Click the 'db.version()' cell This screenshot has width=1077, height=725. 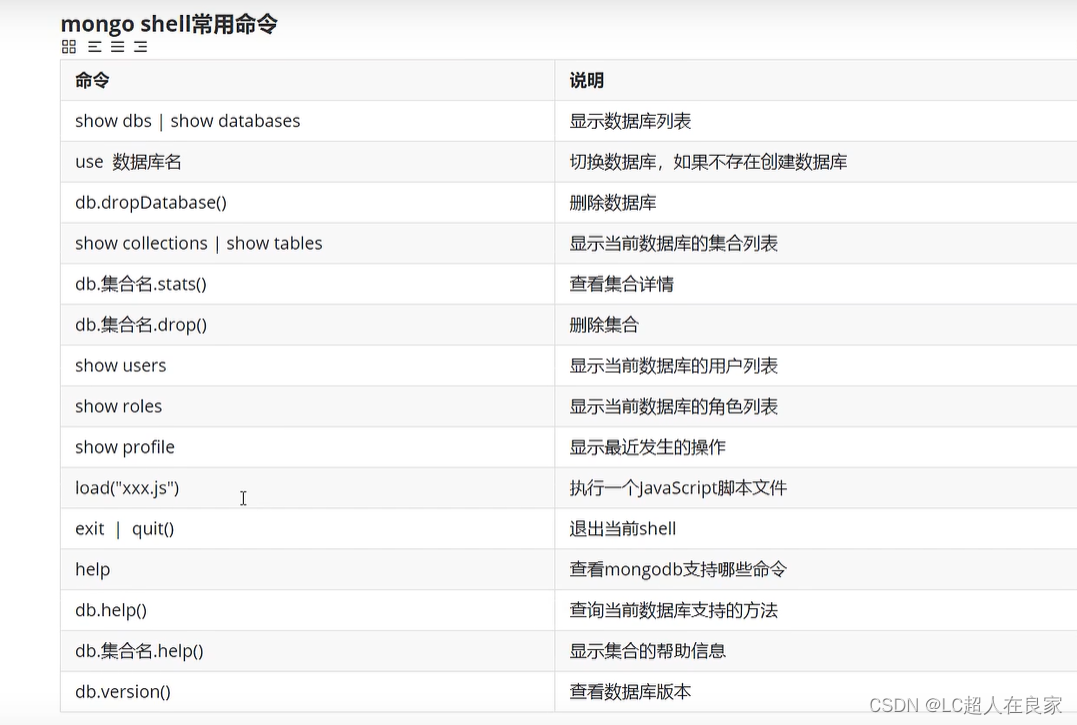[x=308, y=691]
